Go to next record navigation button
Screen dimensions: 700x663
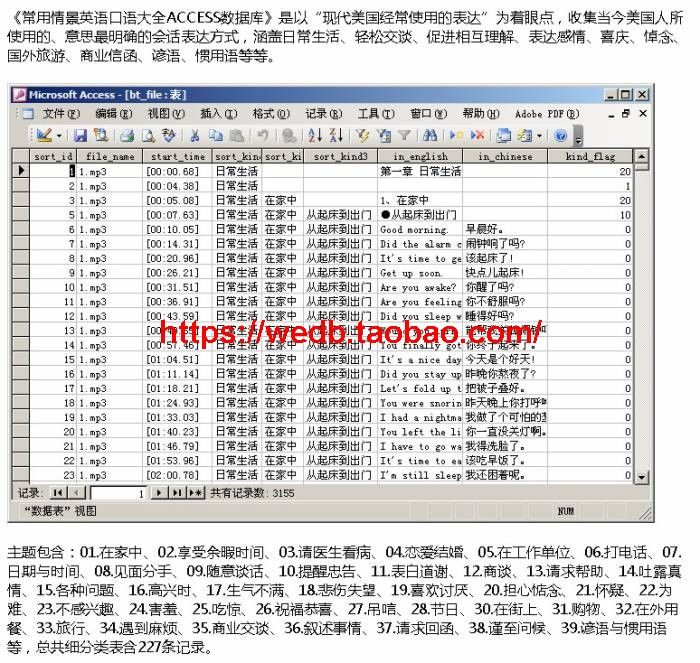(x=158, y=492)
